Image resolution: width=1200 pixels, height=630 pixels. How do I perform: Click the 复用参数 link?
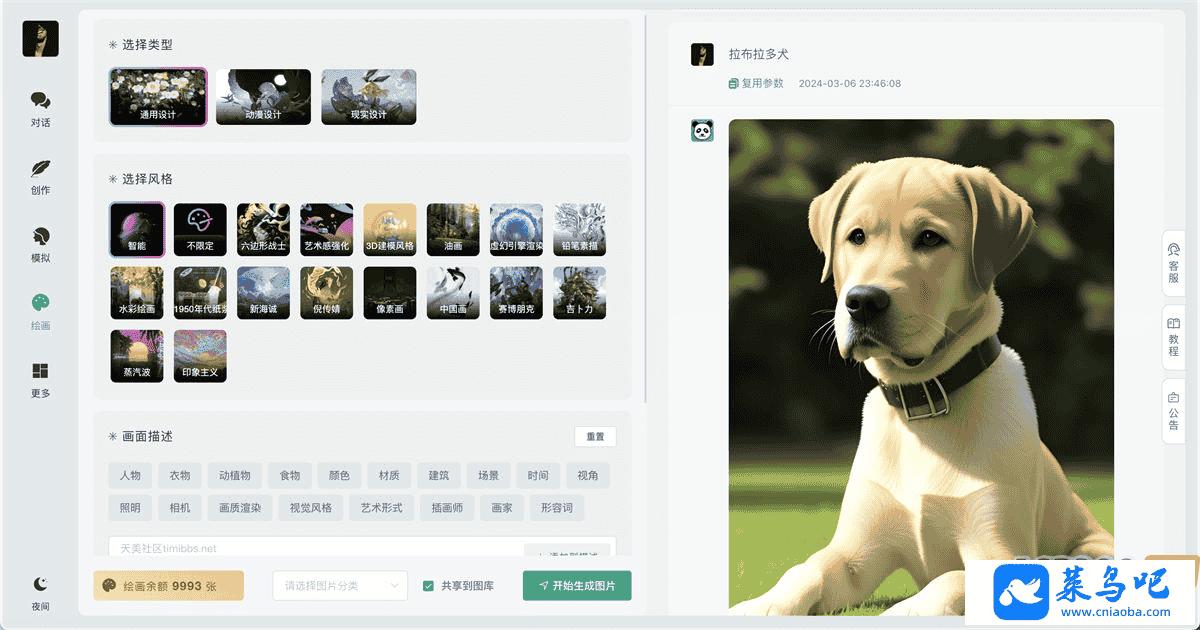tap(756, 83)
